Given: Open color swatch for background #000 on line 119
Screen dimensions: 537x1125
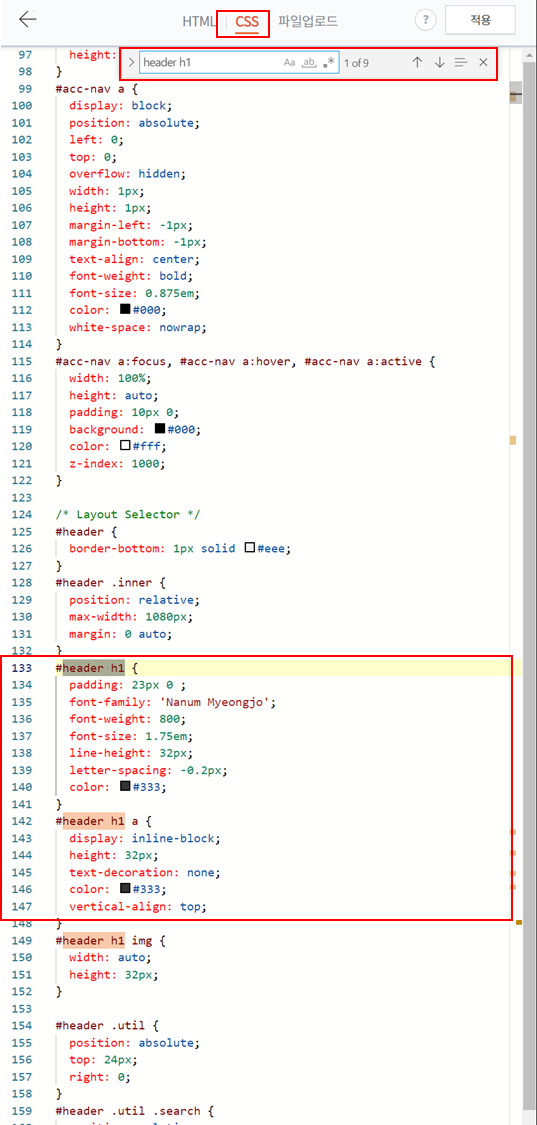Looking at the screenshot, I should point(159,429).
